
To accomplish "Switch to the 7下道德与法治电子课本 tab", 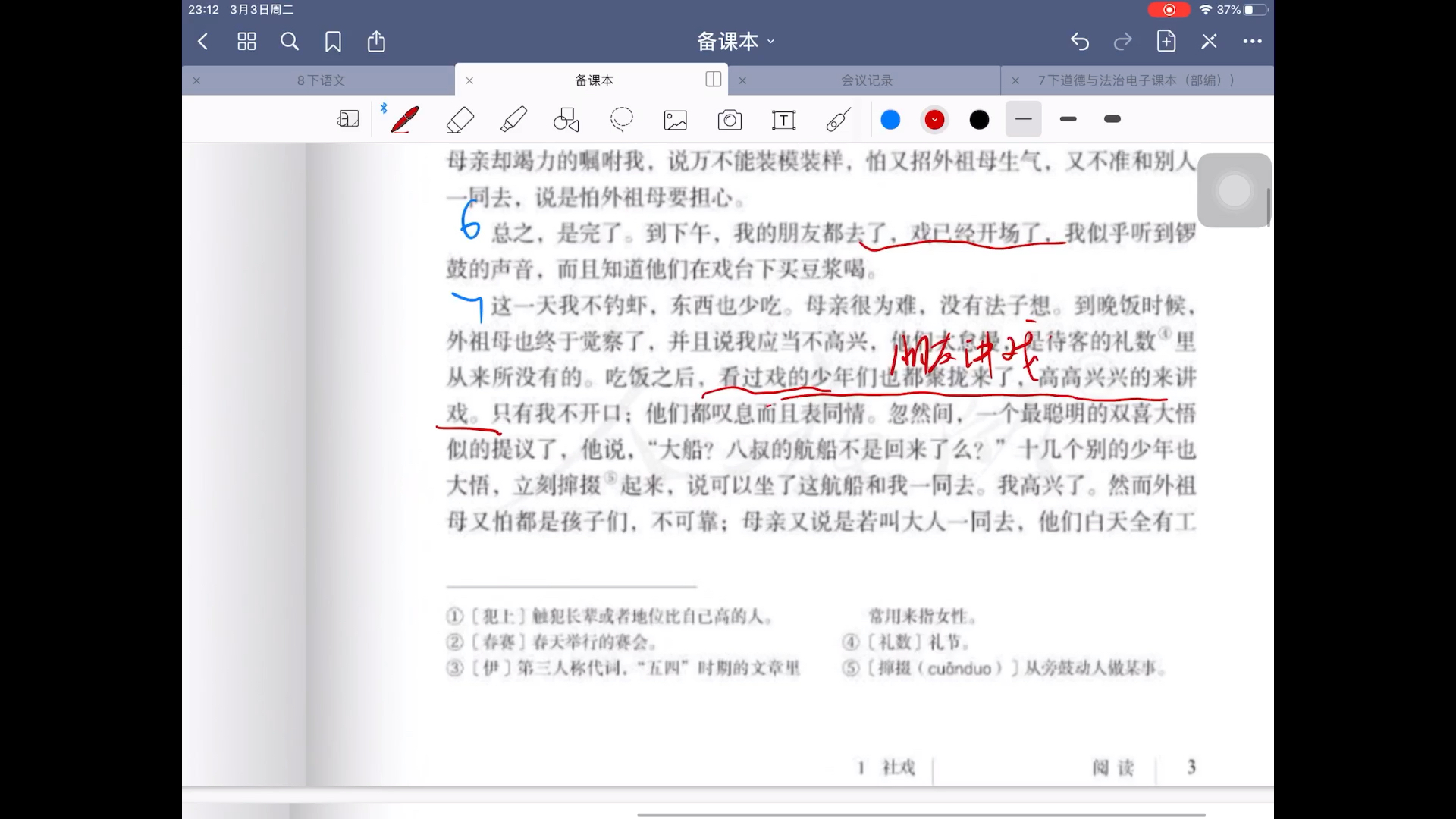I will coord(1136,80).
